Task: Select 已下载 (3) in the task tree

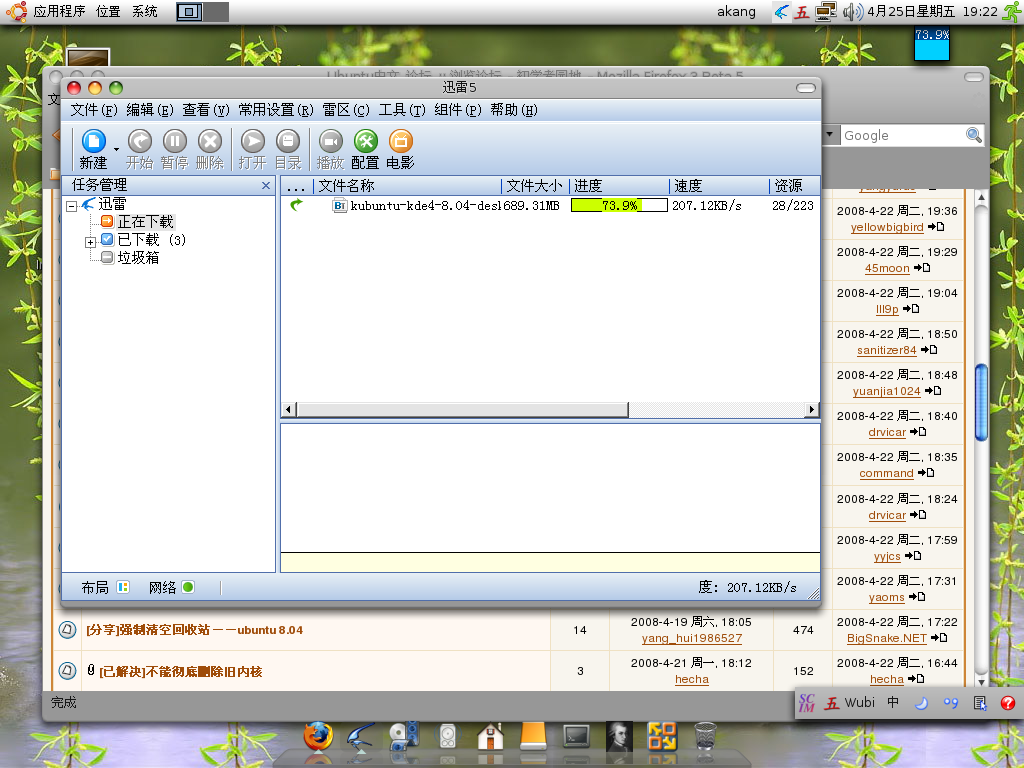Action: point(152,240)
